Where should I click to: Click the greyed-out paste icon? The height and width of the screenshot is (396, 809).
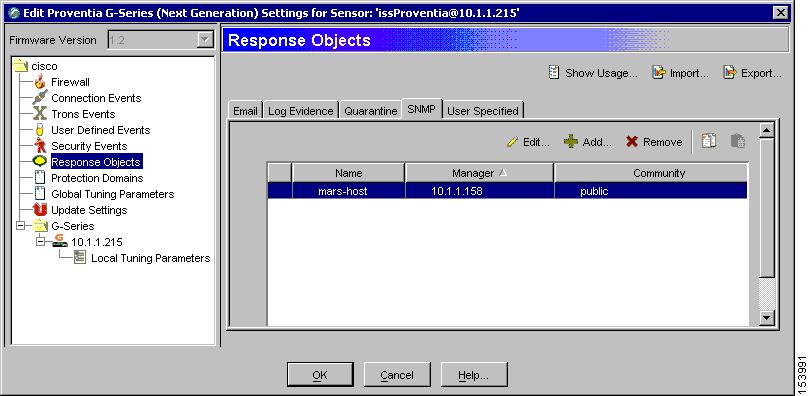[x=738, y=141]
